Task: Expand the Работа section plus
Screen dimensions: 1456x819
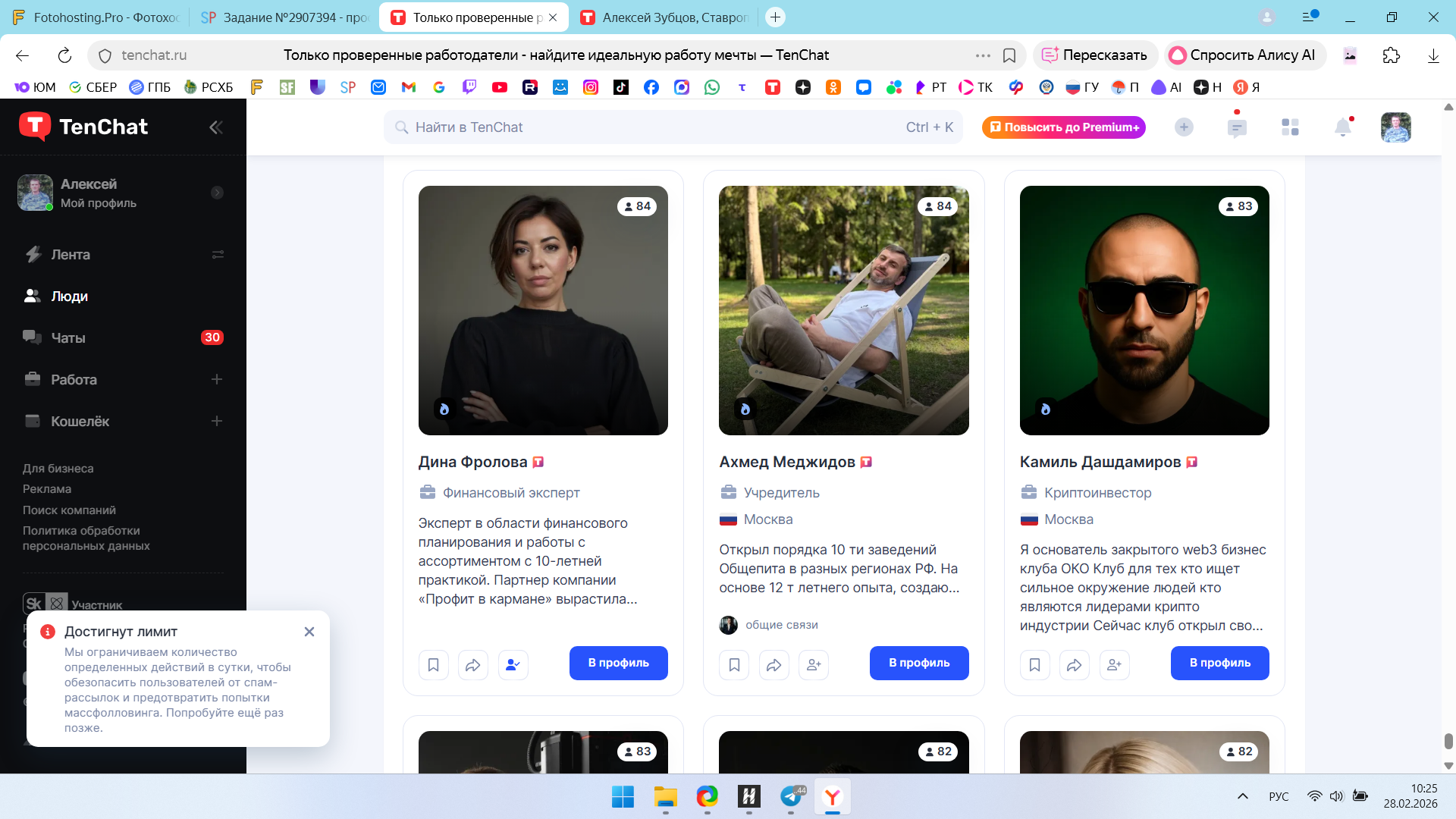Action: coord(217,379)
